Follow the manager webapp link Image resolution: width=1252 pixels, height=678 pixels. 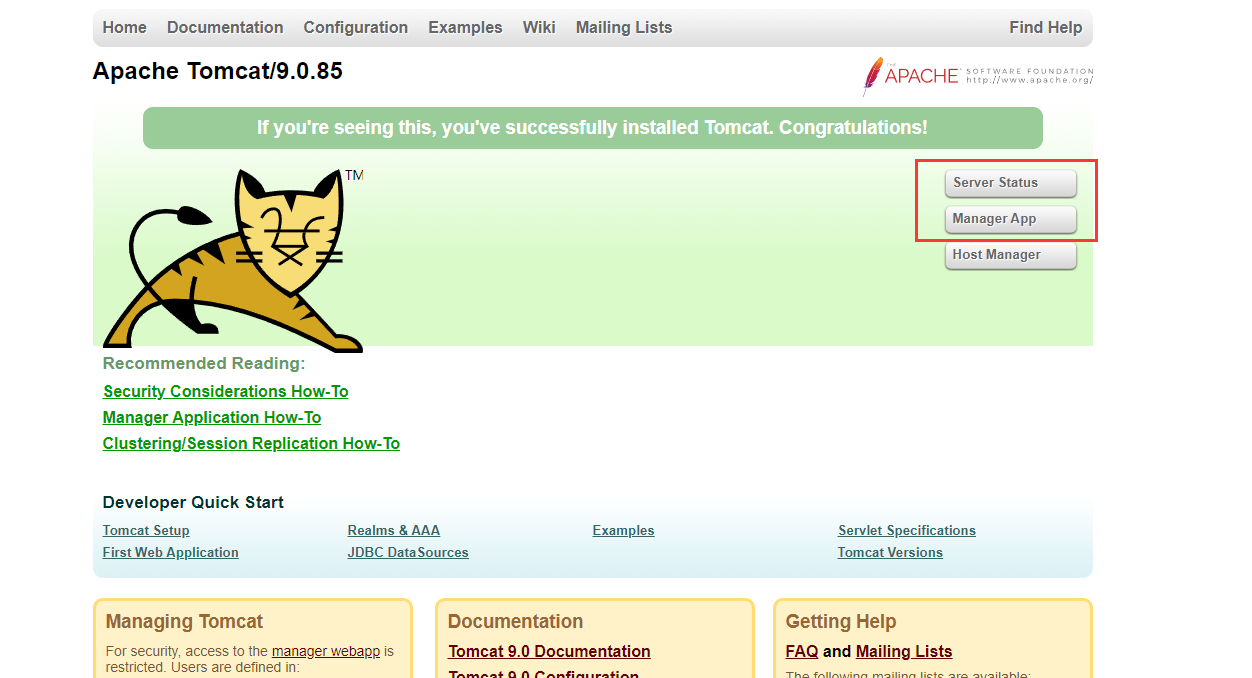tap(326, 651)
